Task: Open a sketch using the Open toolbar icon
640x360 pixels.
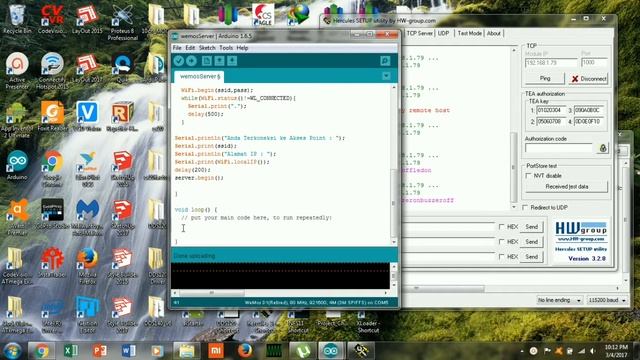Action: [x=219, y=61]
